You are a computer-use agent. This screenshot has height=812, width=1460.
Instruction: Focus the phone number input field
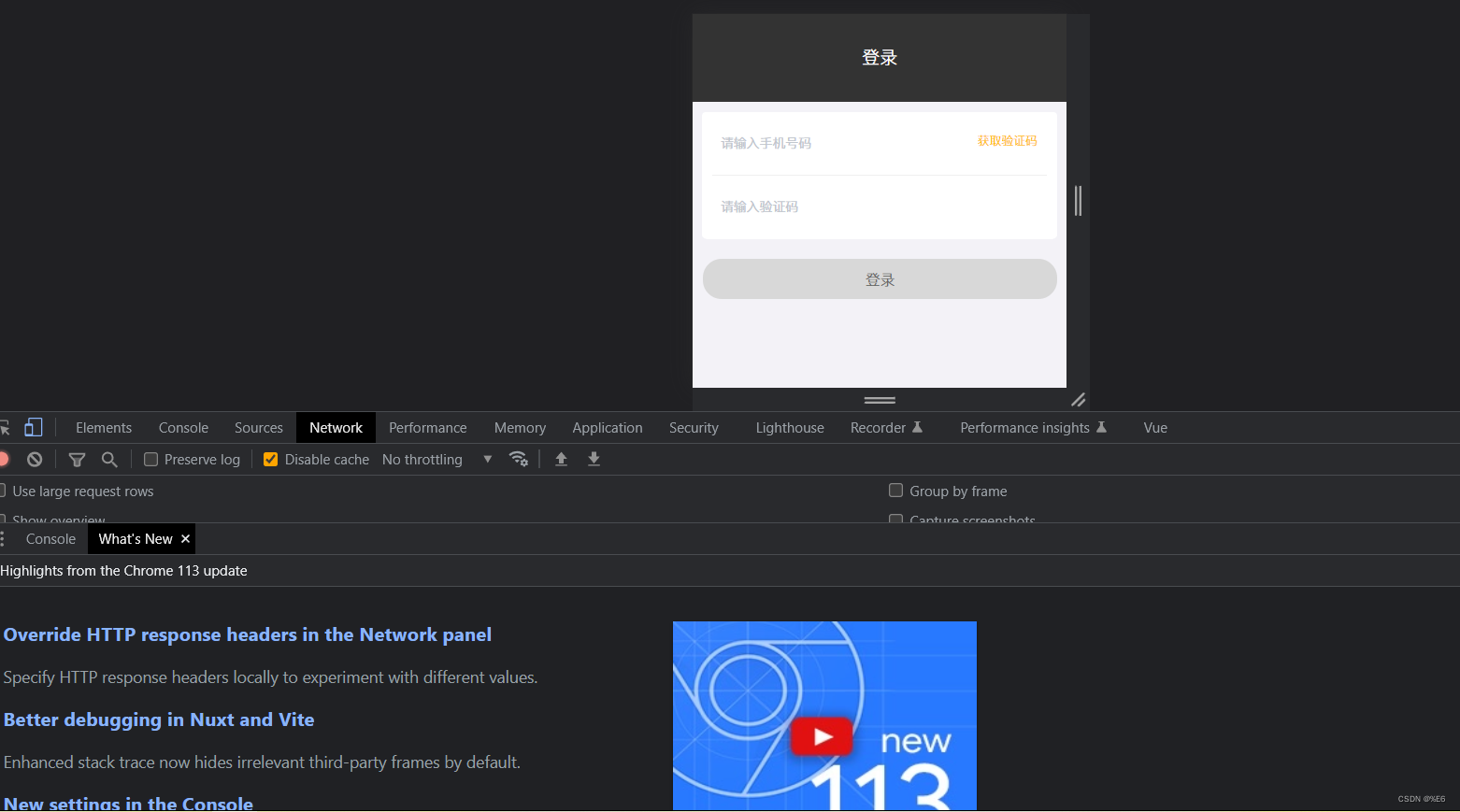pos(841,143)
